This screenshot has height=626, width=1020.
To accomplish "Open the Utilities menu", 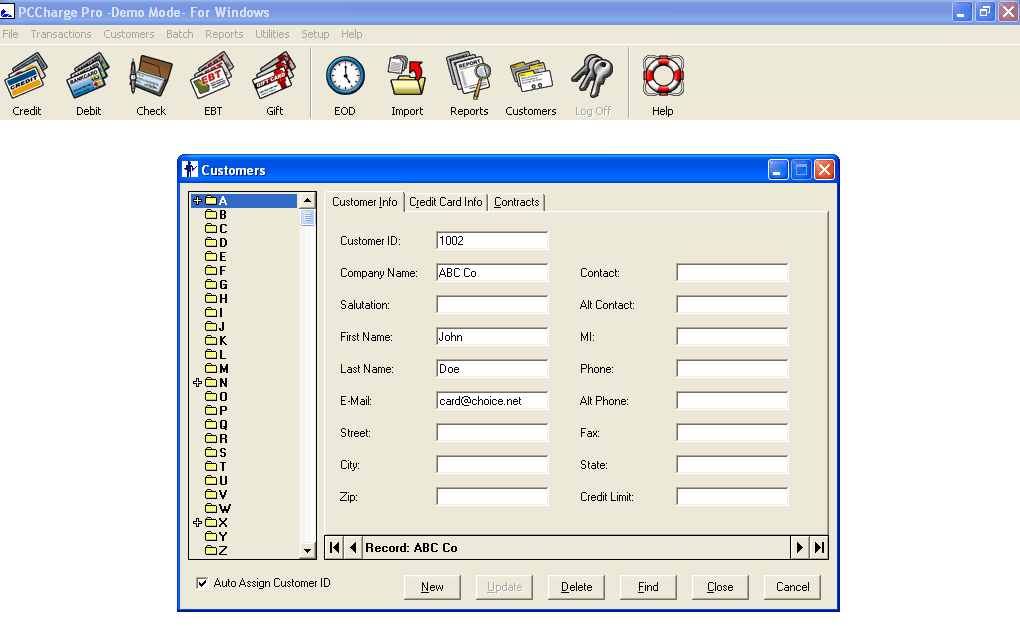I will coord(272,34).
